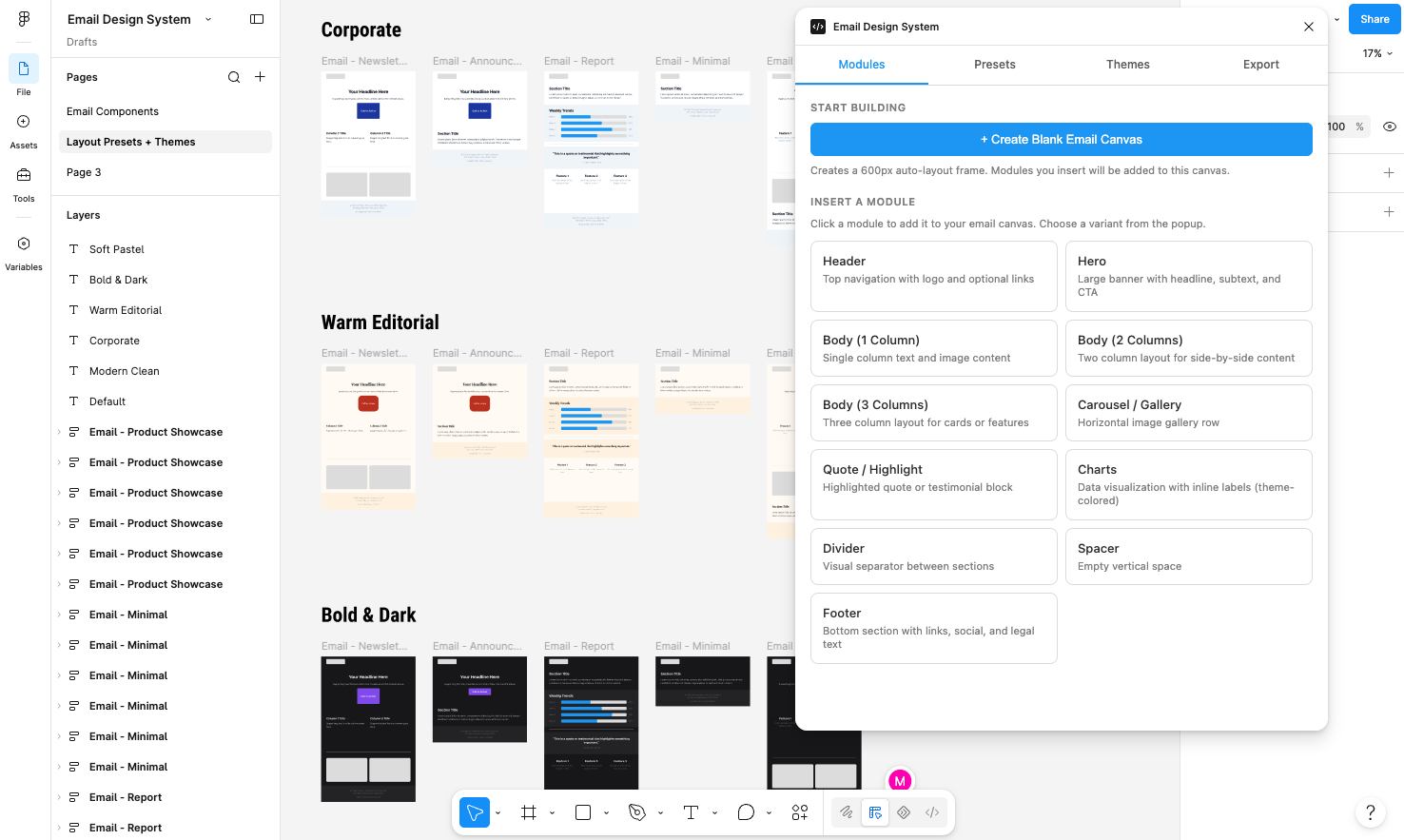Toggle the sidebar collapse icon
This screenshot has height=840, width=1404.
257,19
